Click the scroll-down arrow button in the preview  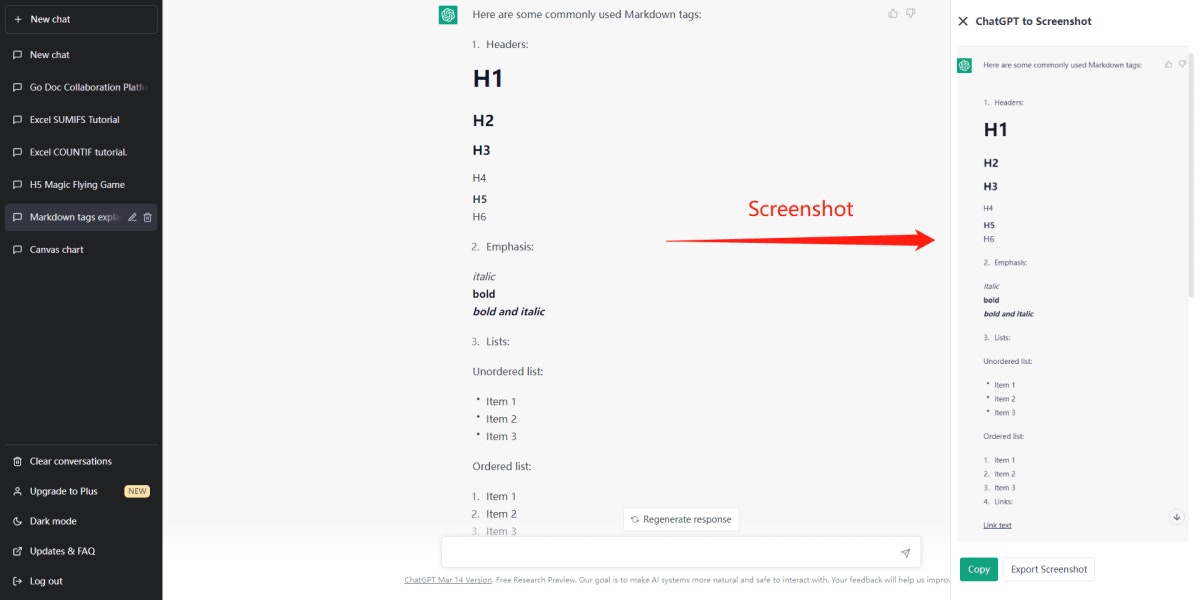coord(1176,517)
